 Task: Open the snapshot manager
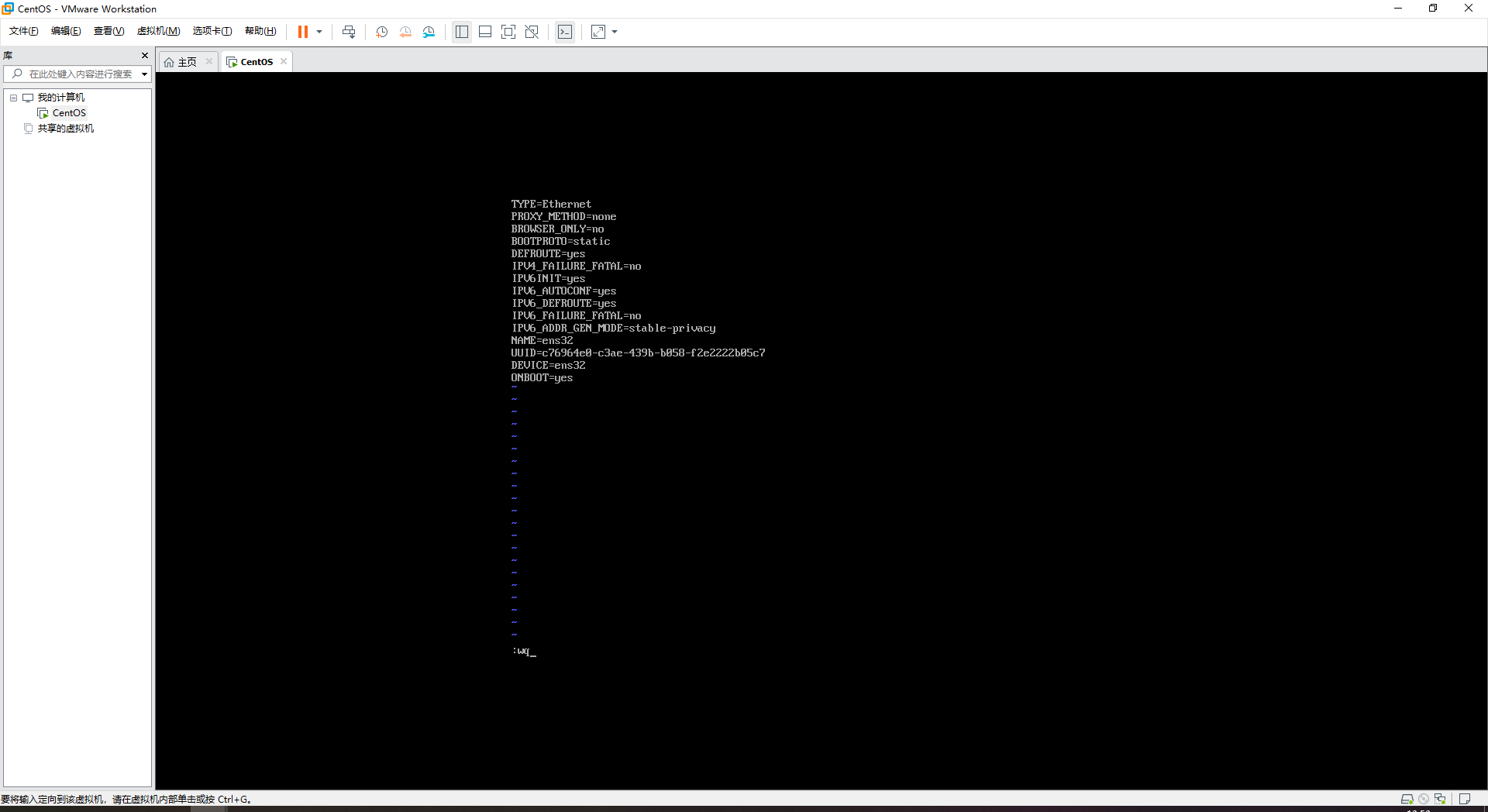click(x=429, y=32)
